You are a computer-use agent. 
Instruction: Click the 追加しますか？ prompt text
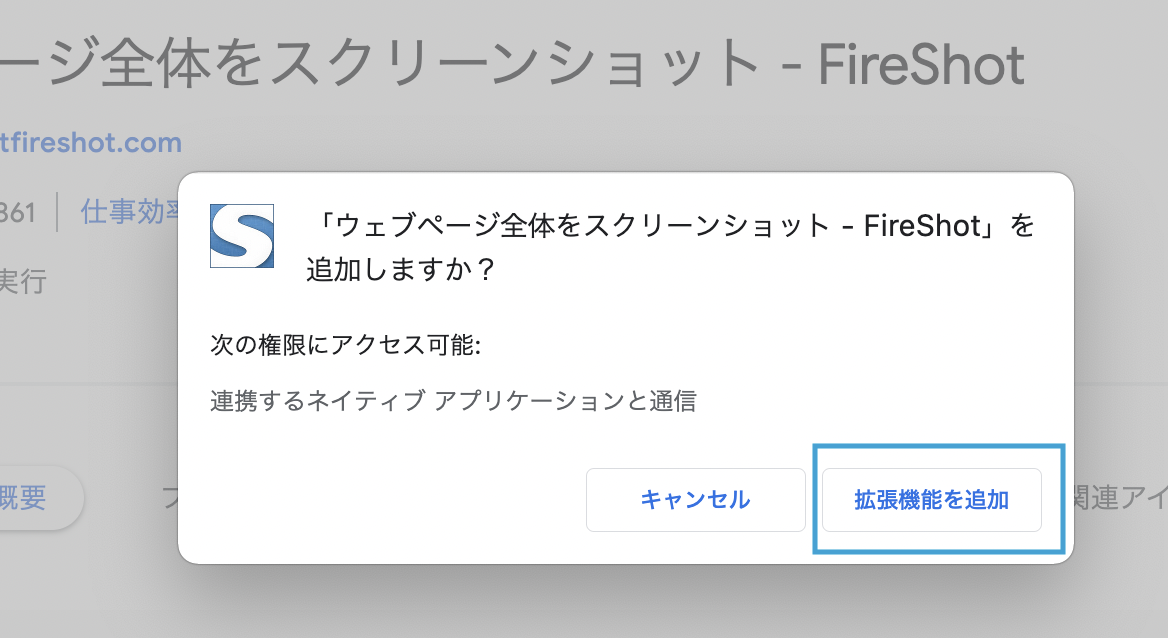coord(401,270)
